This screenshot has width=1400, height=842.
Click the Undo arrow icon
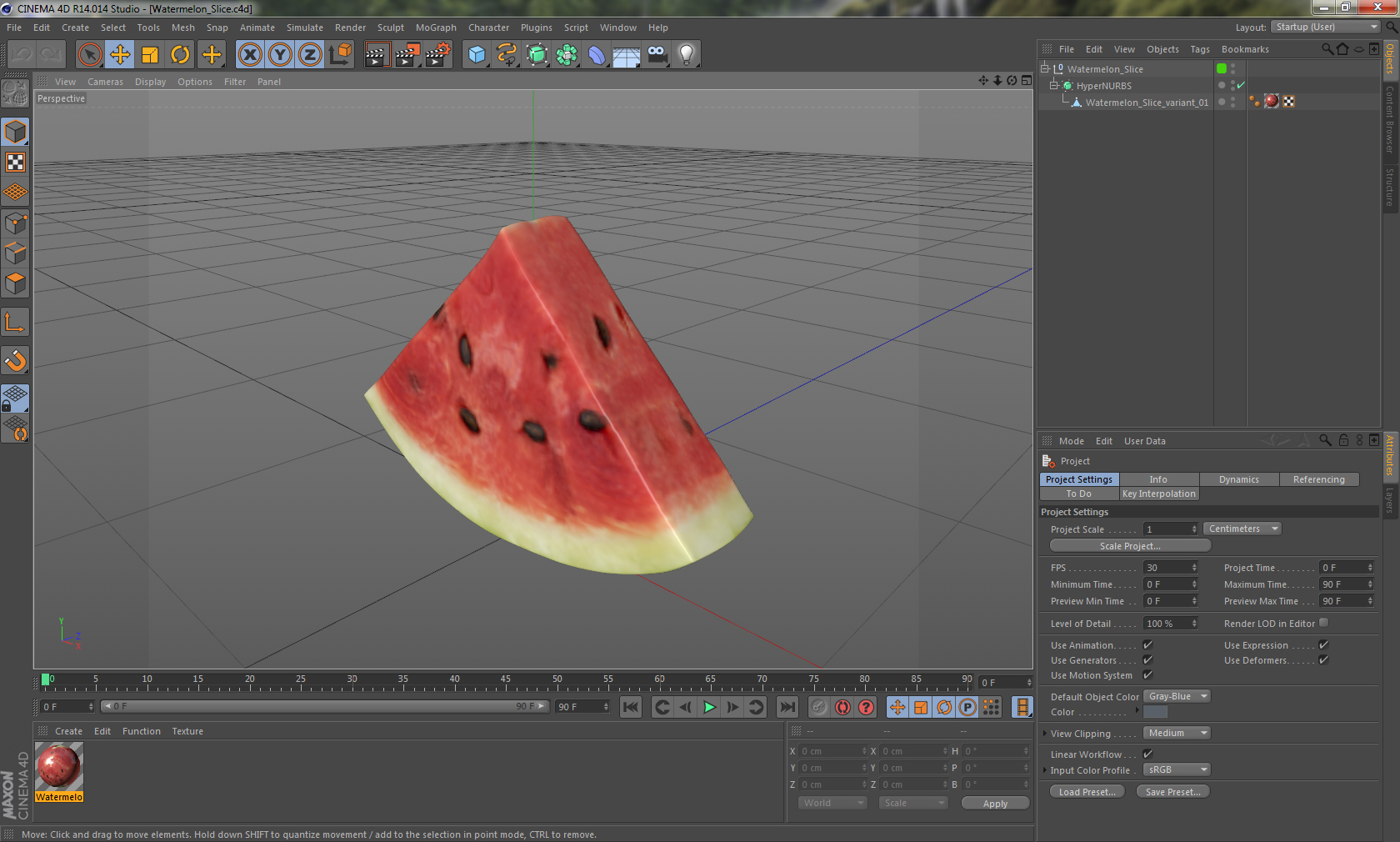[21, 55]
